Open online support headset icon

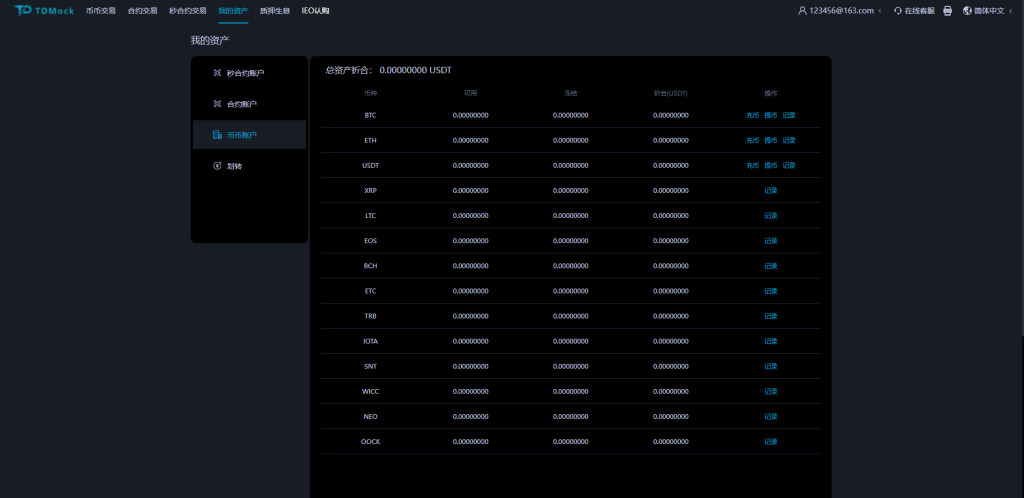point(898,11)
